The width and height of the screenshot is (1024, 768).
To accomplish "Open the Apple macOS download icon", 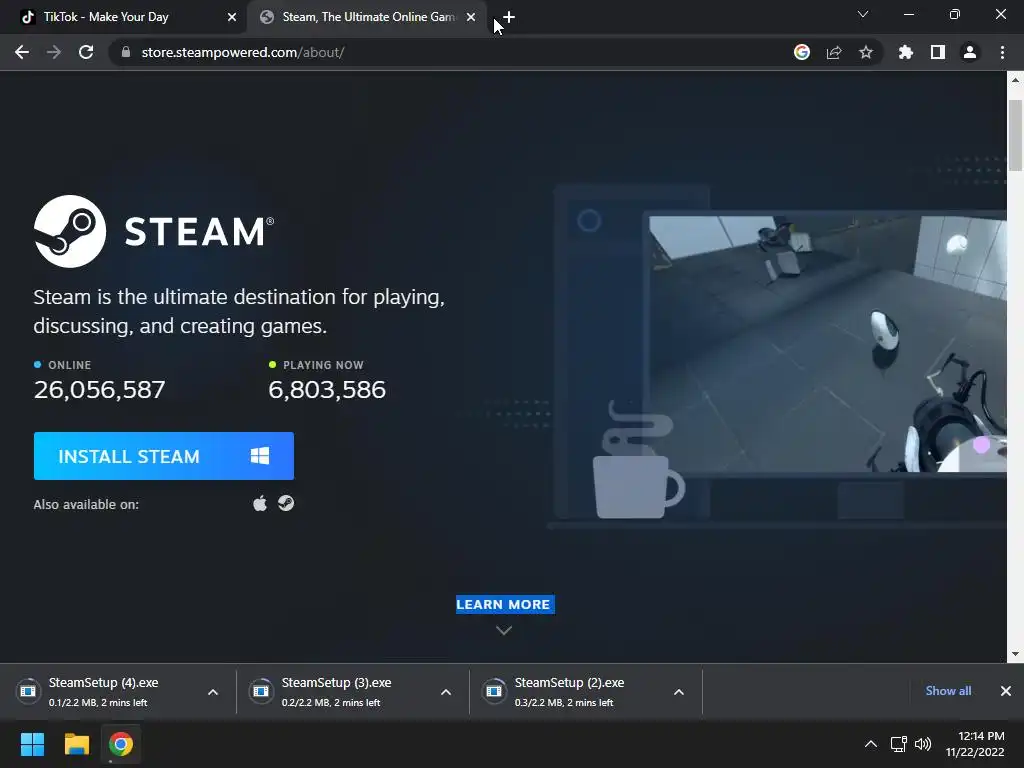I will coord(260,504).
